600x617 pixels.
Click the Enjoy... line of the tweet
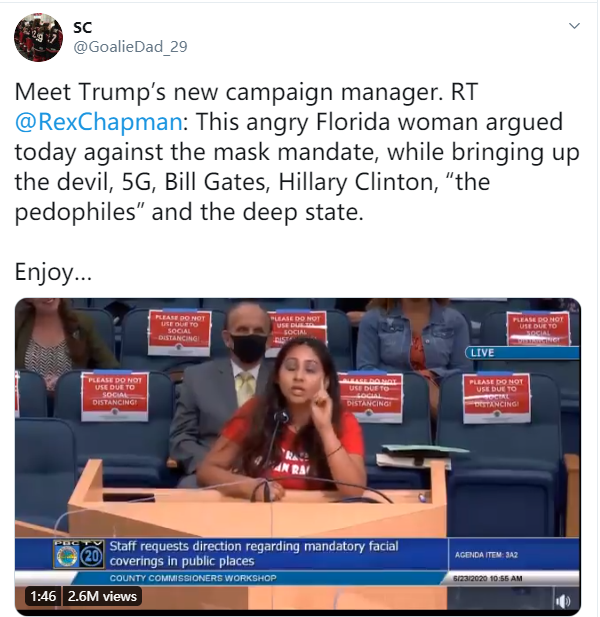(53, 272)
